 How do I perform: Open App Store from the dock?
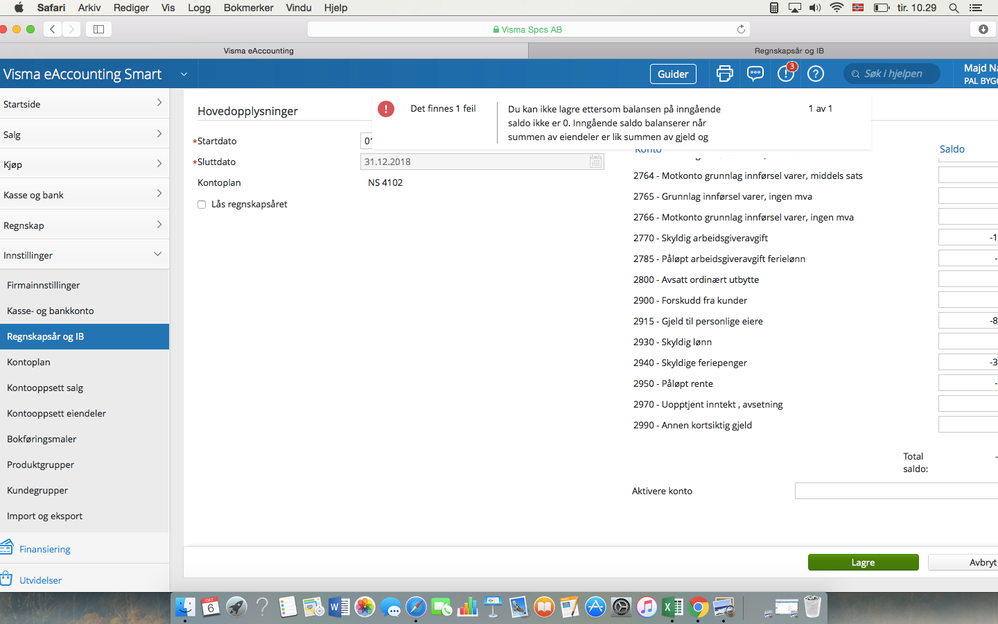(595, 607)
